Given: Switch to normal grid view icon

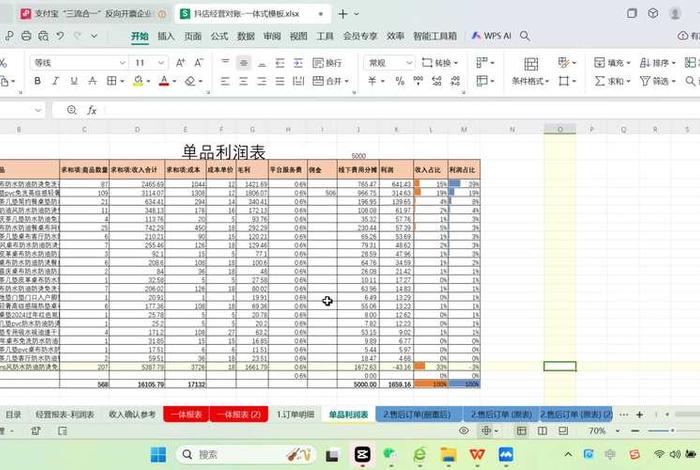Looking at the screenshot, I should click(521, 431).
